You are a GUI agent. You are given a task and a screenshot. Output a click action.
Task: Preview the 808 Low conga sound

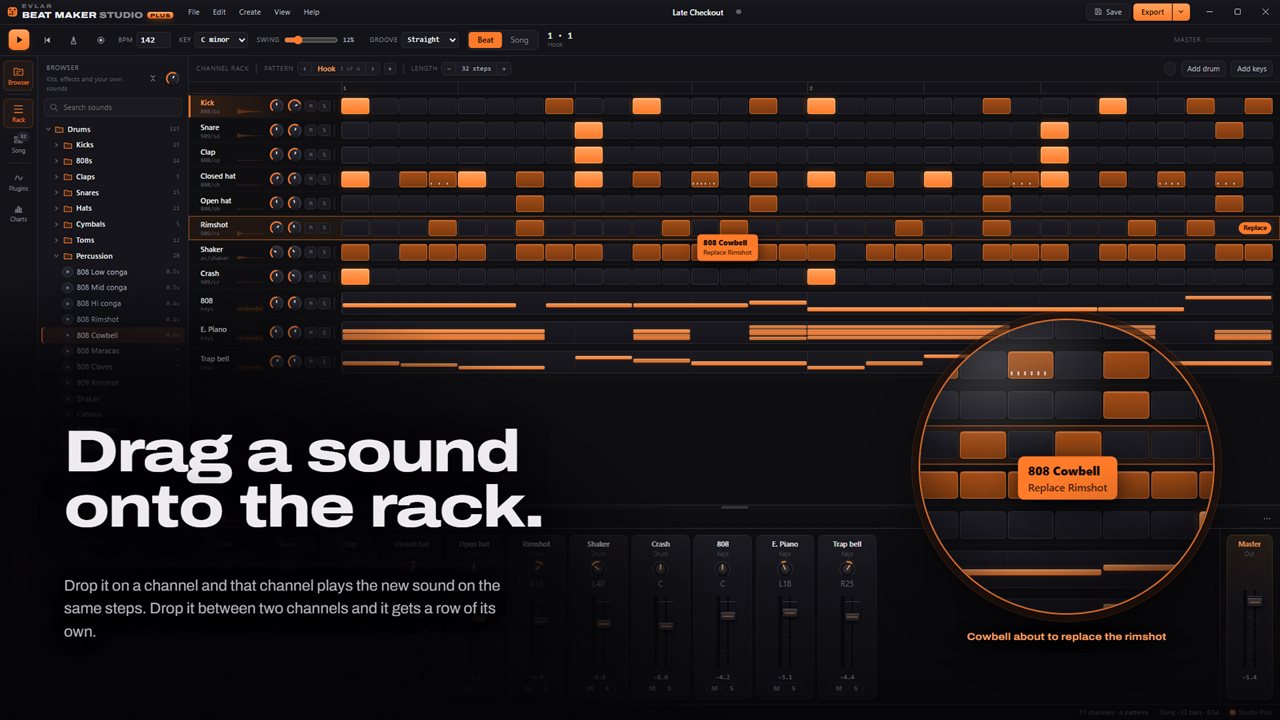pyautogui.click(x=68, y=272)
